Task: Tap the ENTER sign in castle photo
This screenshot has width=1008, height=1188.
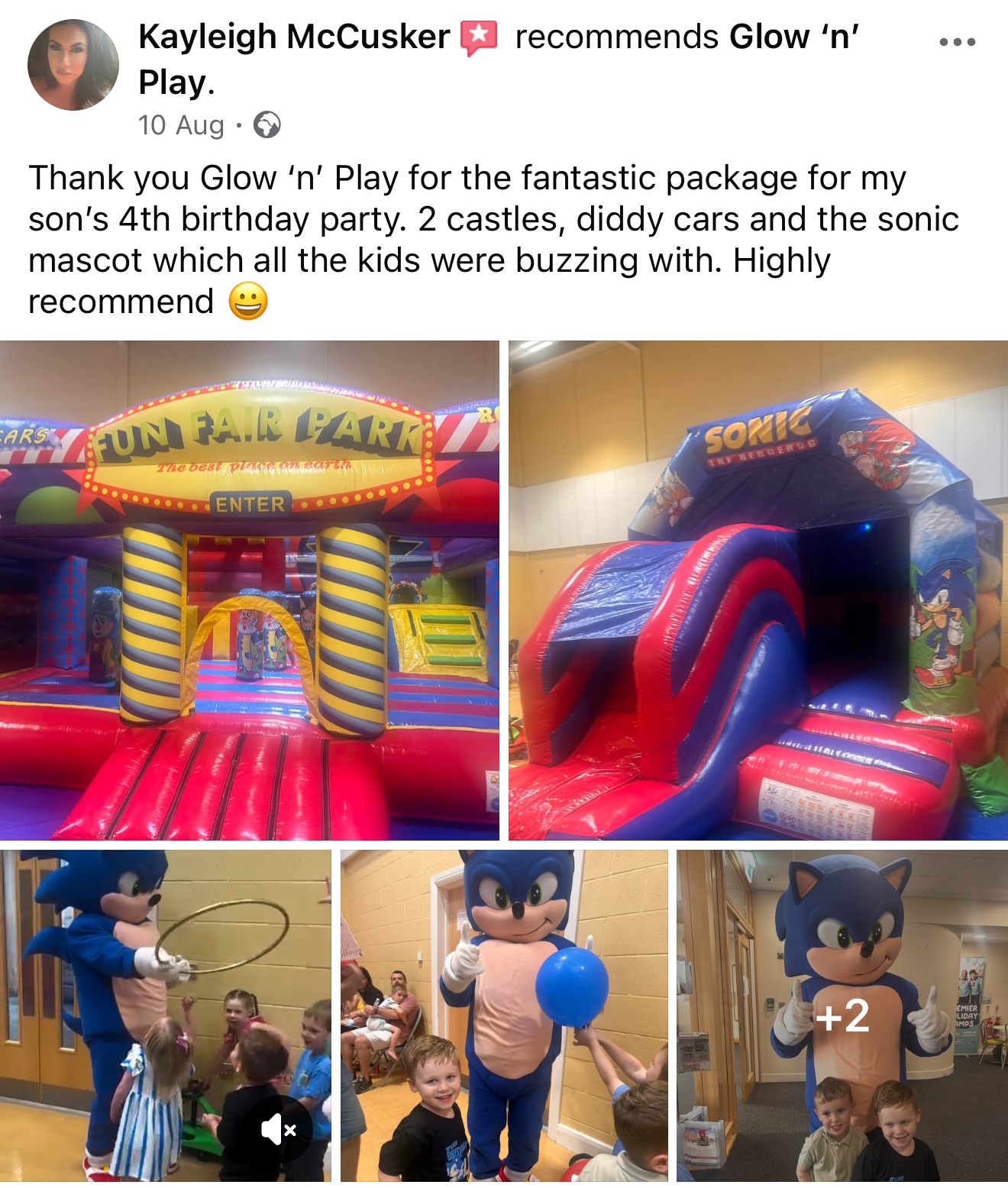Action: coord(250,505)
